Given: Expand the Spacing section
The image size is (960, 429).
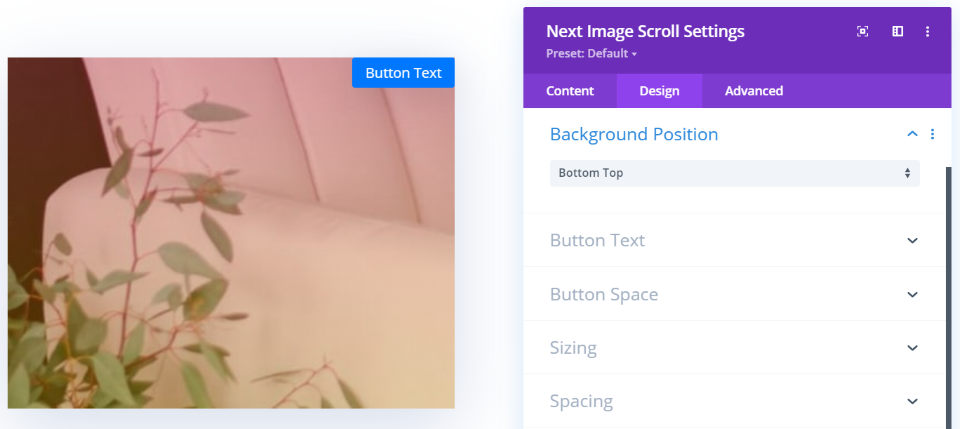Looking at the screenshot, I should [x=912, y=401].
